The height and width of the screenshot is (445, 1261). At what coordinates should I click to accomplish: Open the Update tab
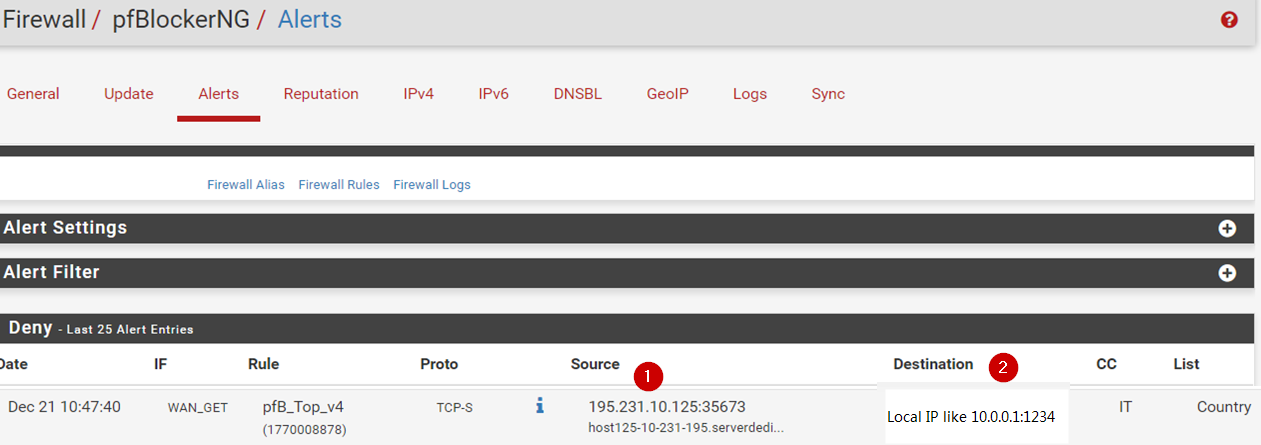(x=129, y=94)
